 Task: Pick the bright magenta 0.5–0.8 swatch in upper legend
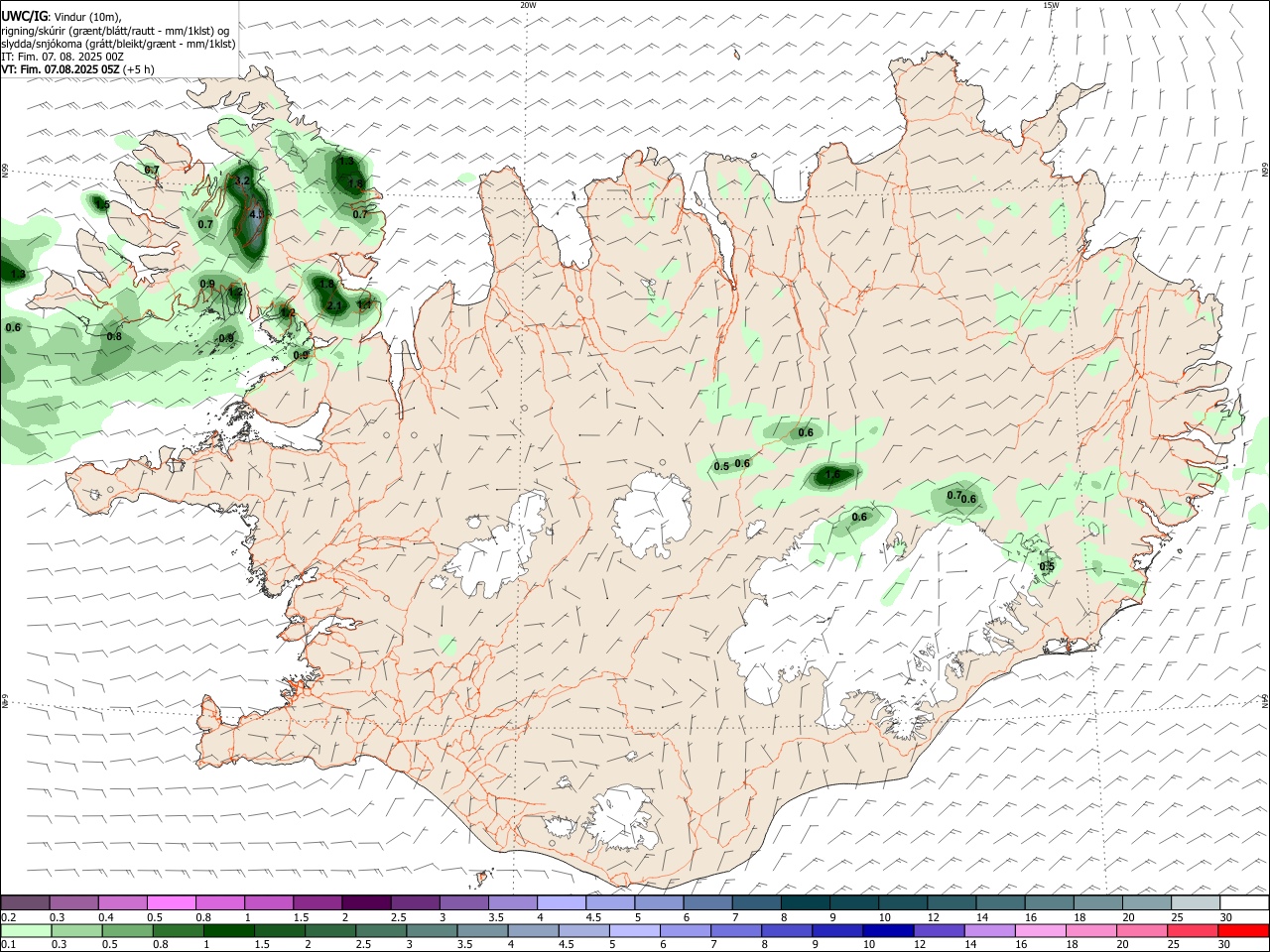pos(172,902)
